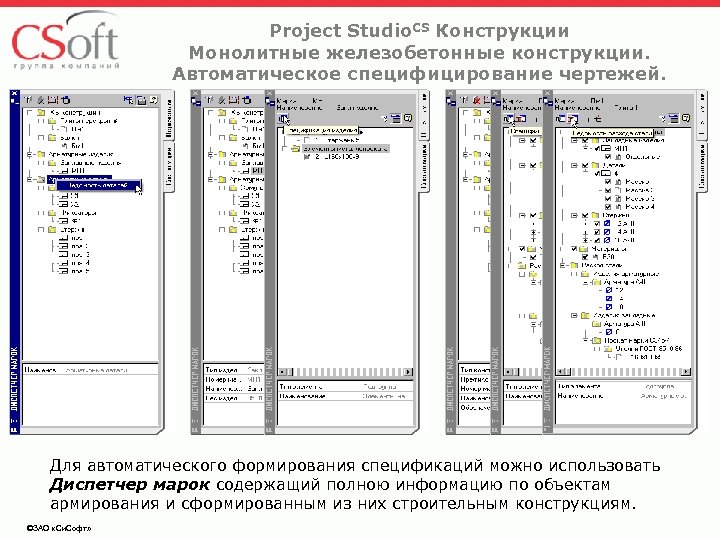This screenshot has width=720, height=540.
Task: Click the help icon in the middle specification panel toolbar
Action: 408,118
